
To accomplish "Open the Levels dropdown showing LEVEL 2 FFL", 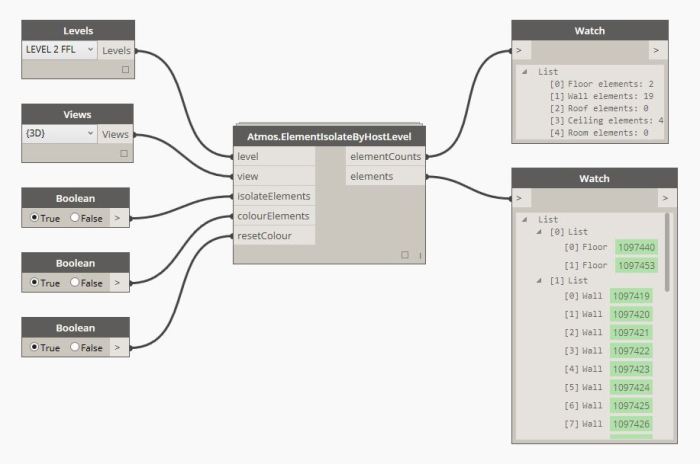I will coord(59,49).
